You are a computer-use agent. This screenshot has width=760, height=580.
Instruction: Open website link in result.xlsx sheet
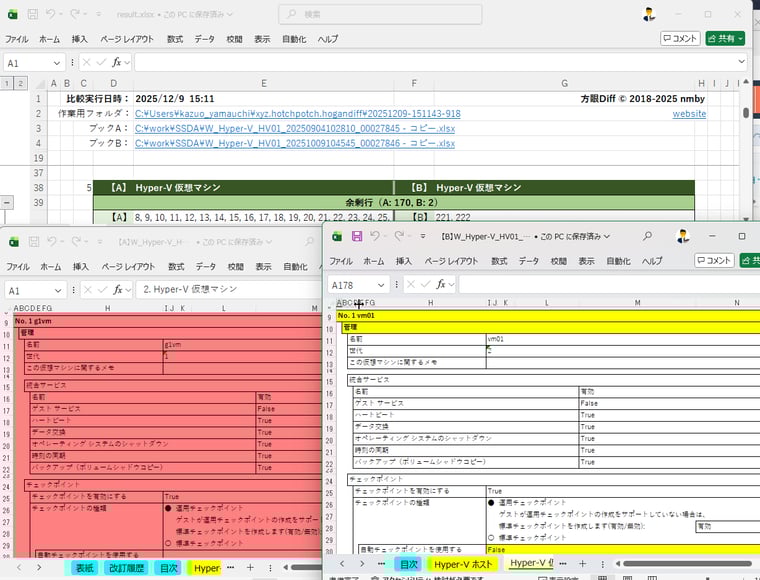pyautogui.click(x=689, y=113)
